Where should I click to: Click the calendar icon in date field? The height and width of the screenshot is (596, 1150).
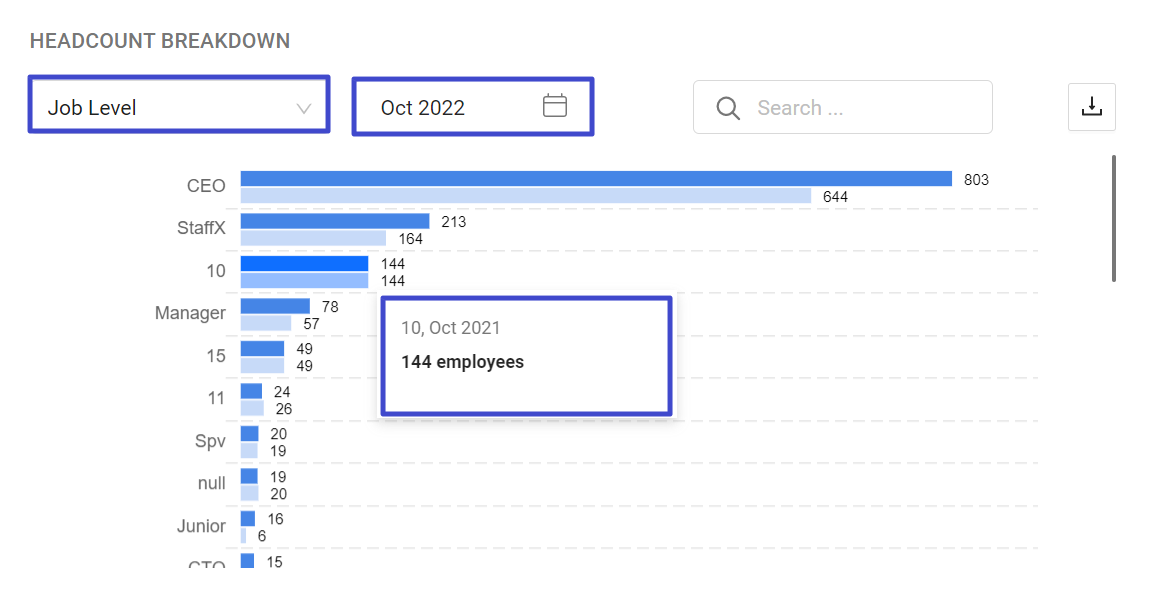point(555,106)
